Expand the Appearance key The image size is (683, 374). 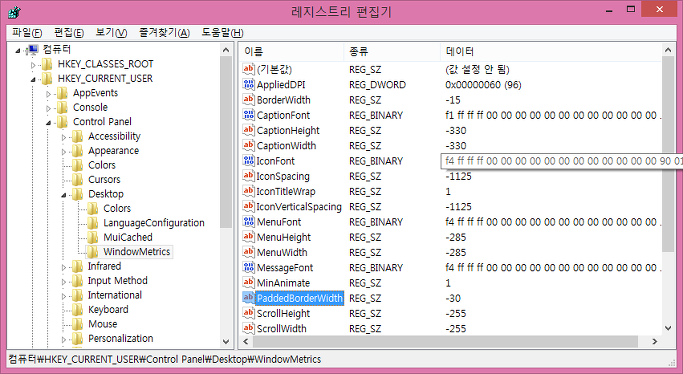coord(64,152)
